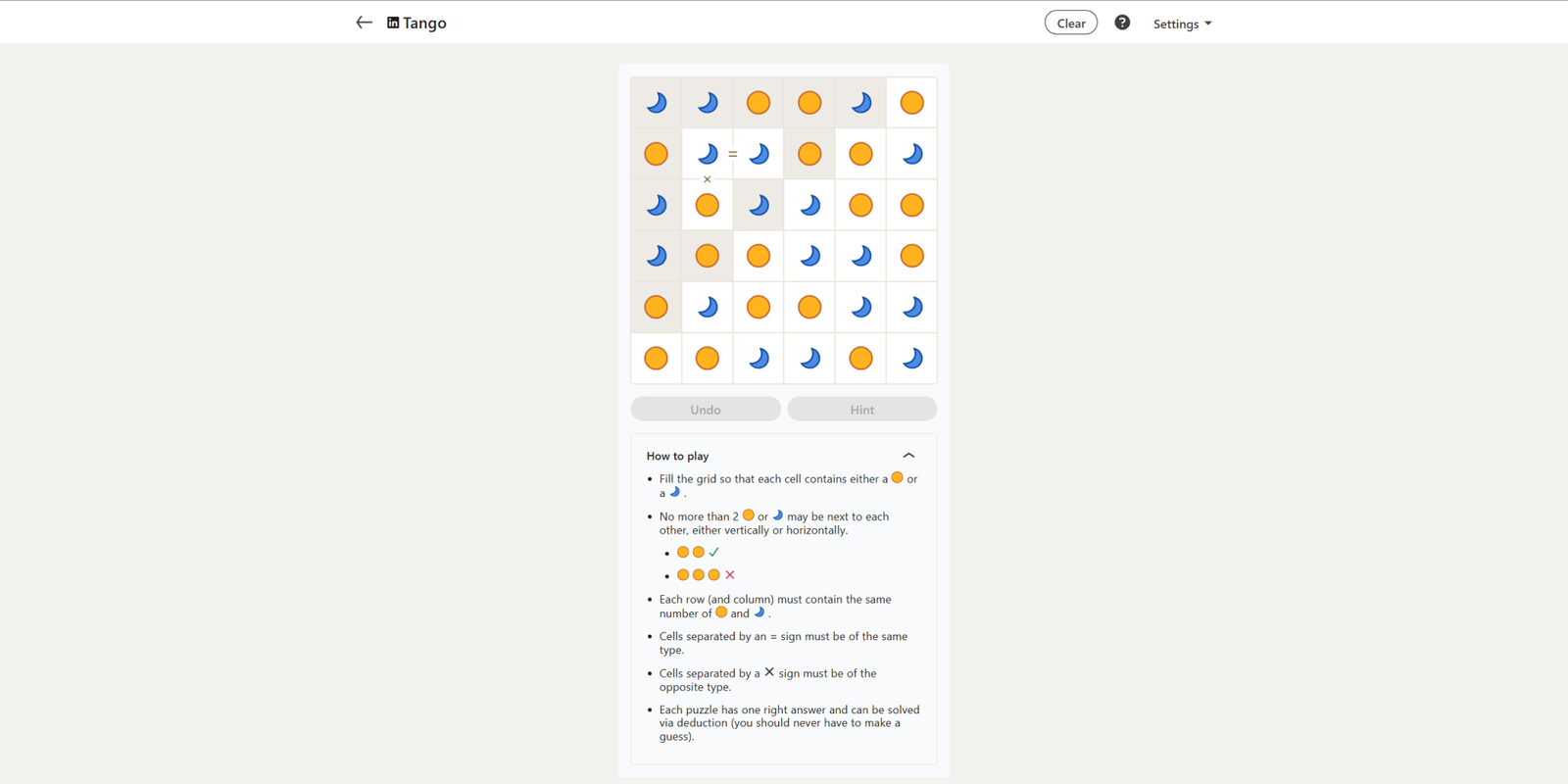Click the How to play heading
1568x784 pixels.
pos(677,456)
